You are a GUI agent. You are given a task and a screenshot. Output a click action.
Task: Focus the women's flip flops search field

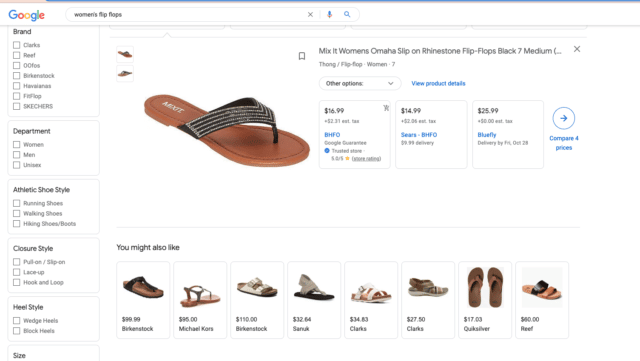coord(188,15)
